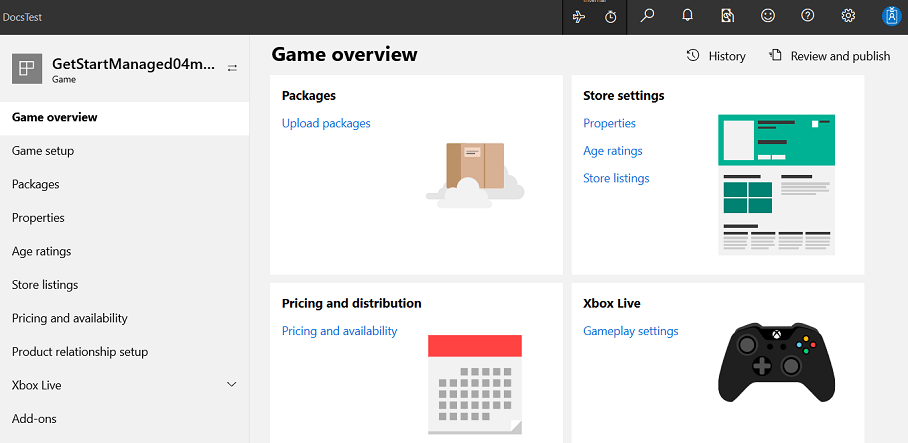Open the help question mark icon
Screen dimensions: 908x443
[x=808, y=16]
